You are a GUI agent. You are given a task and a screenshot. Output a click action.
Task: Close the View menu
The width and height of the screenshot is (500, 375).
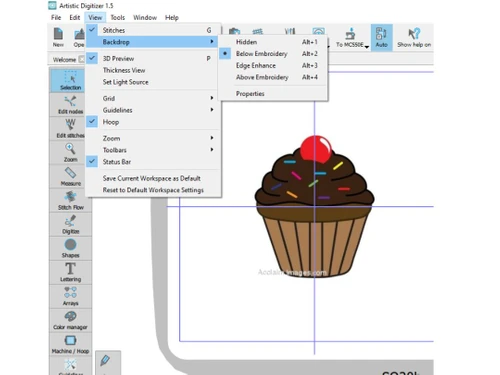tap(95, 17)
